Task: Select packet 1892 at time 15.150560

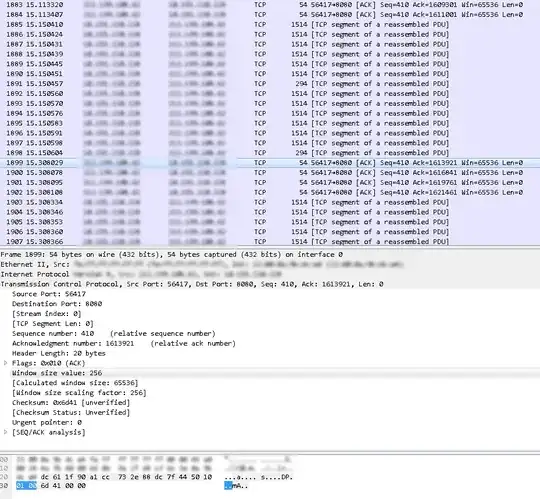Action: point(270,94)
